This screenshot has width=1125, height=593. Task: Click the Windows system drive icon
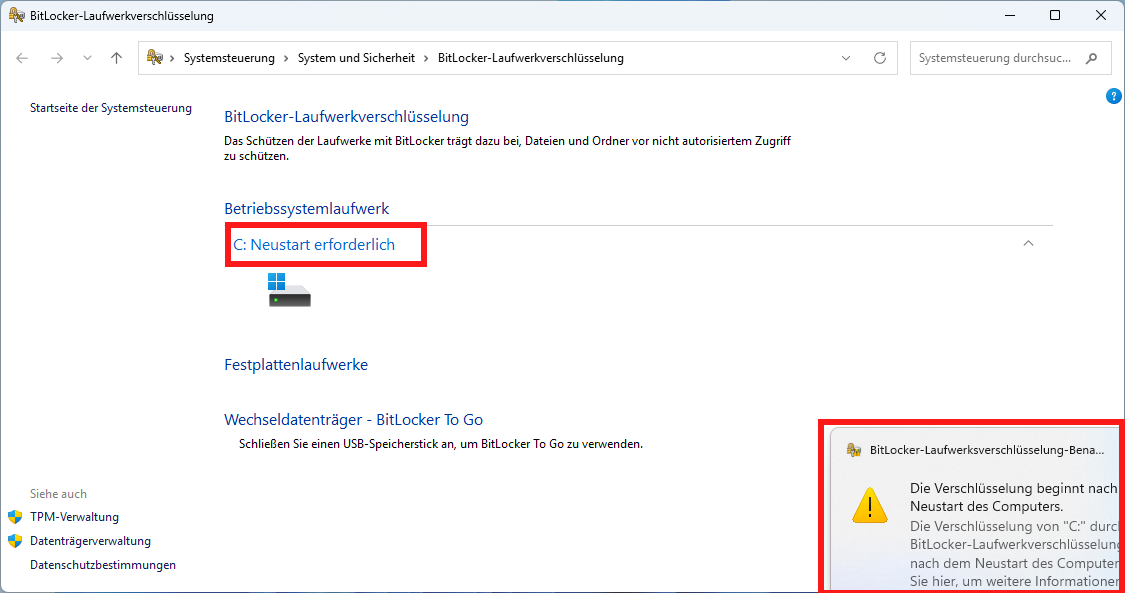click(x=289, y=290)
